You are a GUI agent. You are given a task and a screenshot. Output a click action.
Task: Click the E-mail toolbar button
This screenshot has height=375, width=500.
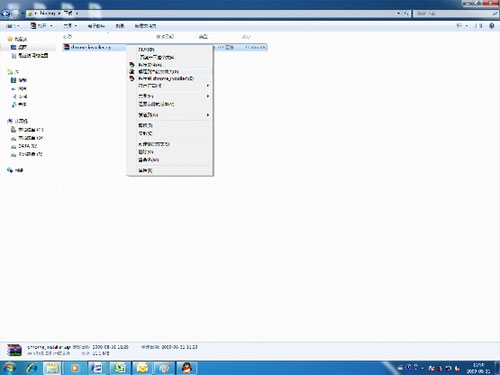tap(96, 26)
